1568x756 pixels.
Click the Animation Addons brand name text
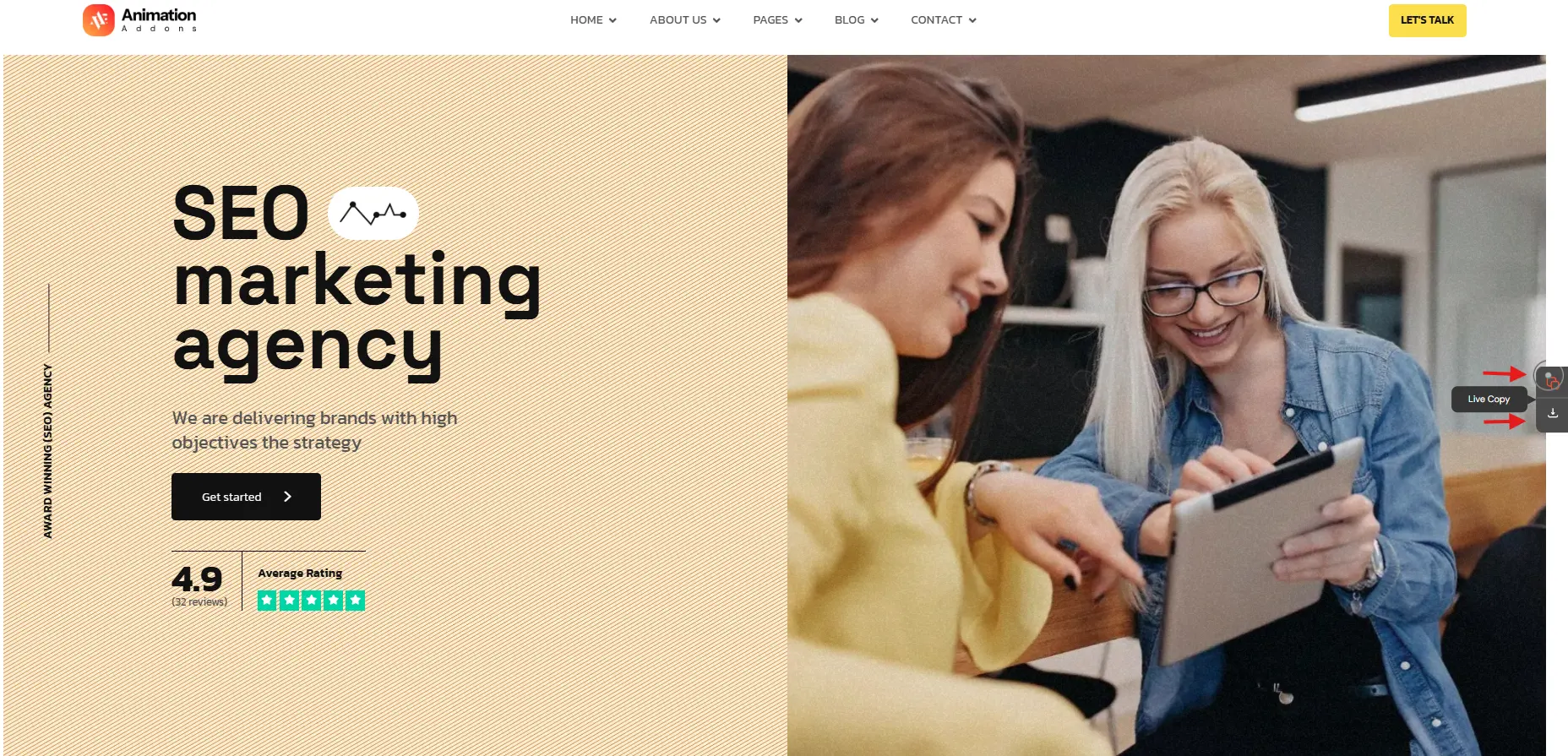coord(159,20)
